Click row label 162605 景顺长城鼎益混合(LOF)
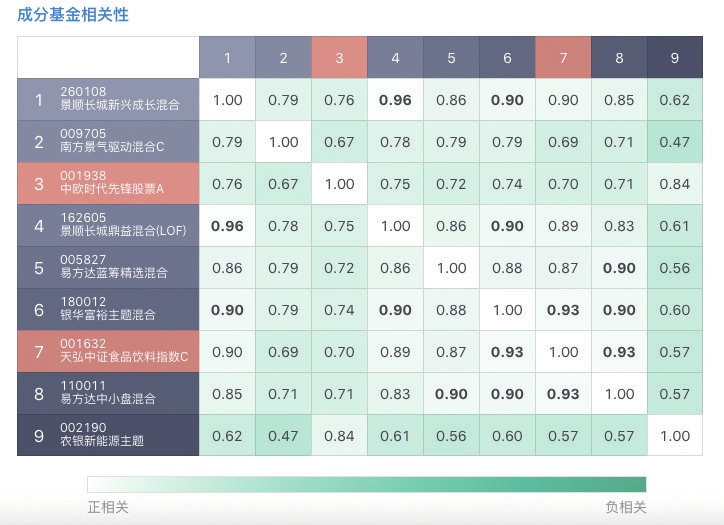This screenshot has height=525, width=724. [x=108, y=225]
